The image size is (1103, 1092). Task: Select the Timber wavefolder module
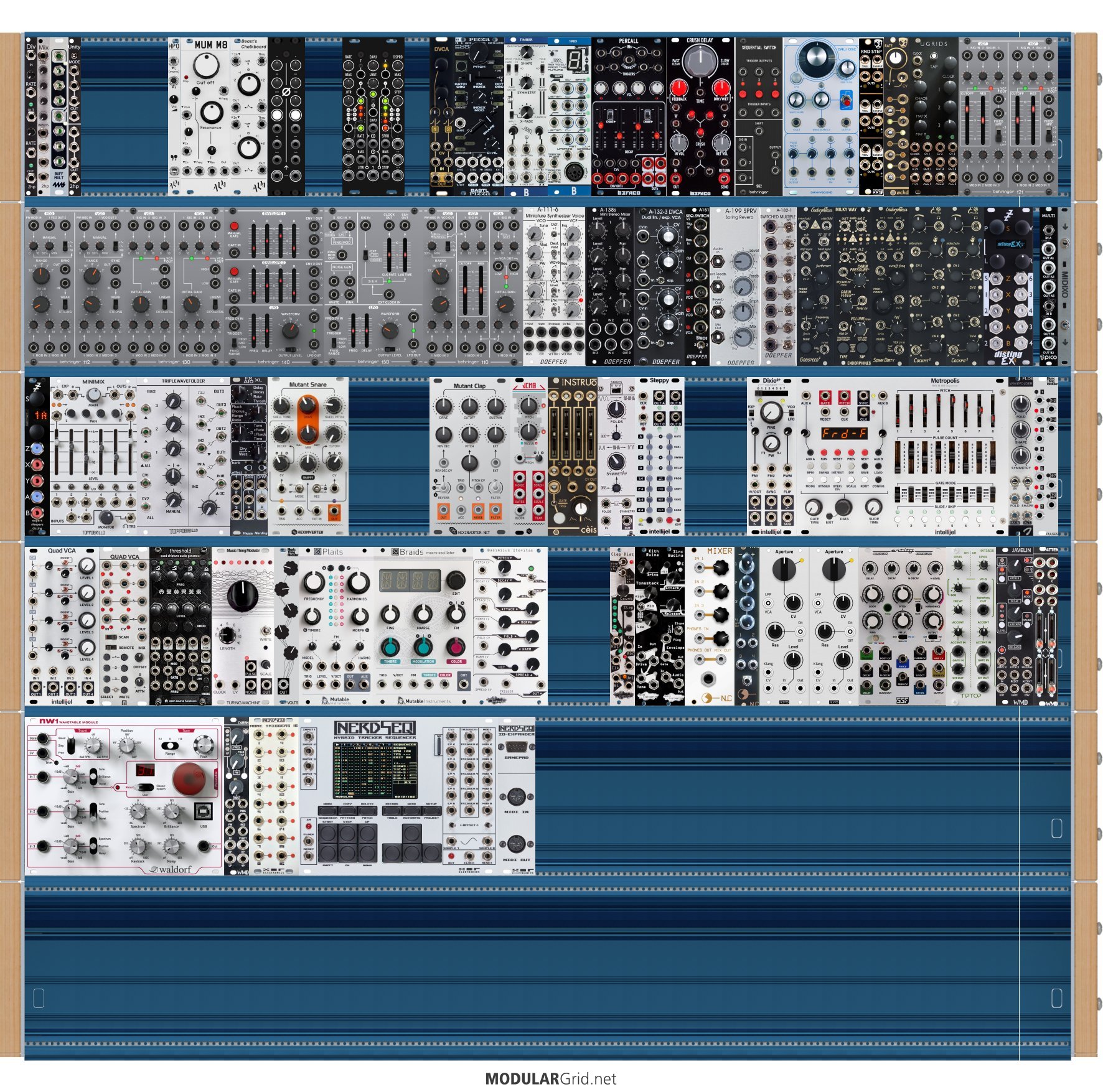526,116
